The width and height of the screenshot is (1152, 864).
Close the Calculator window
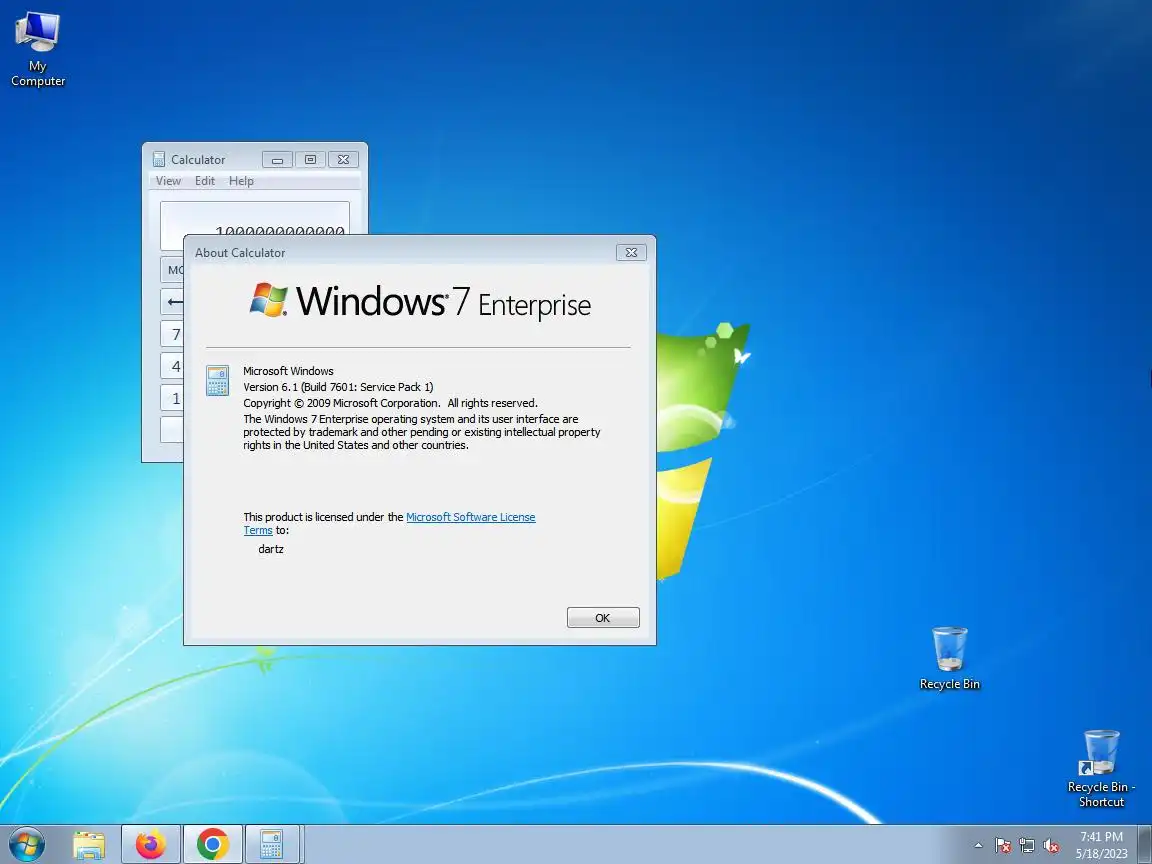click(343, 159)
